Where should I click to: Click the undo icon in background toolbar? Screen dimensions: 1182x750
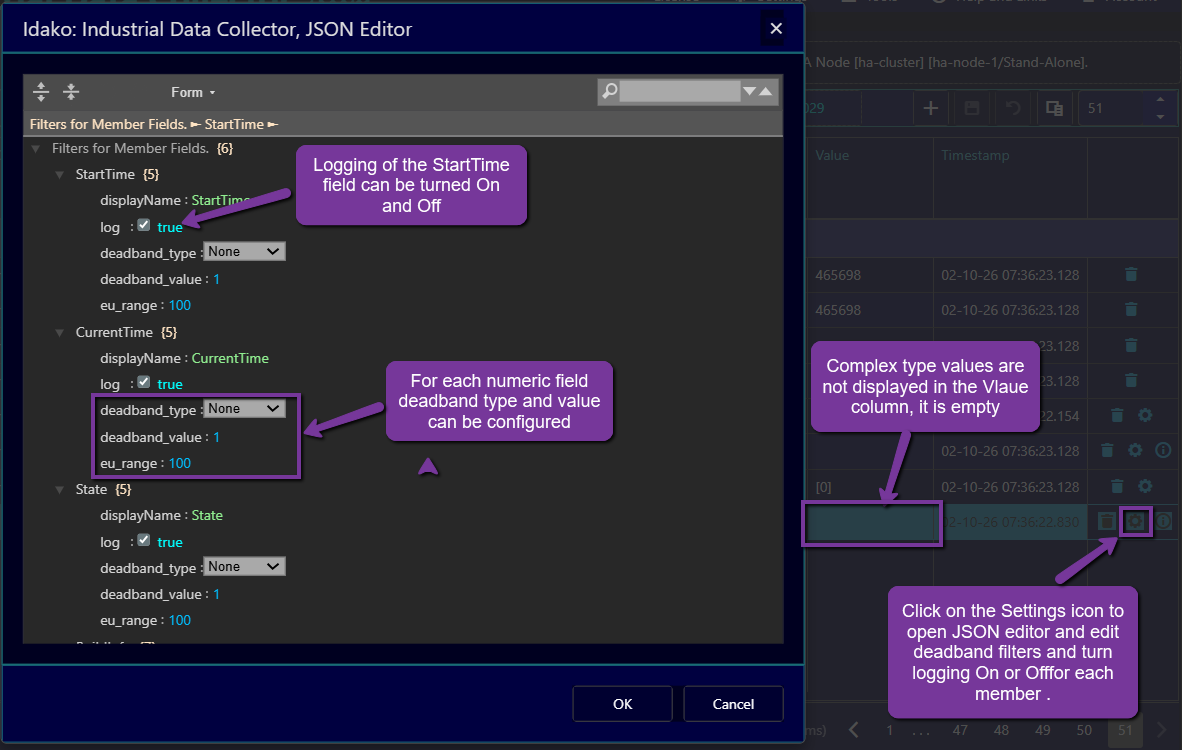1013,109
